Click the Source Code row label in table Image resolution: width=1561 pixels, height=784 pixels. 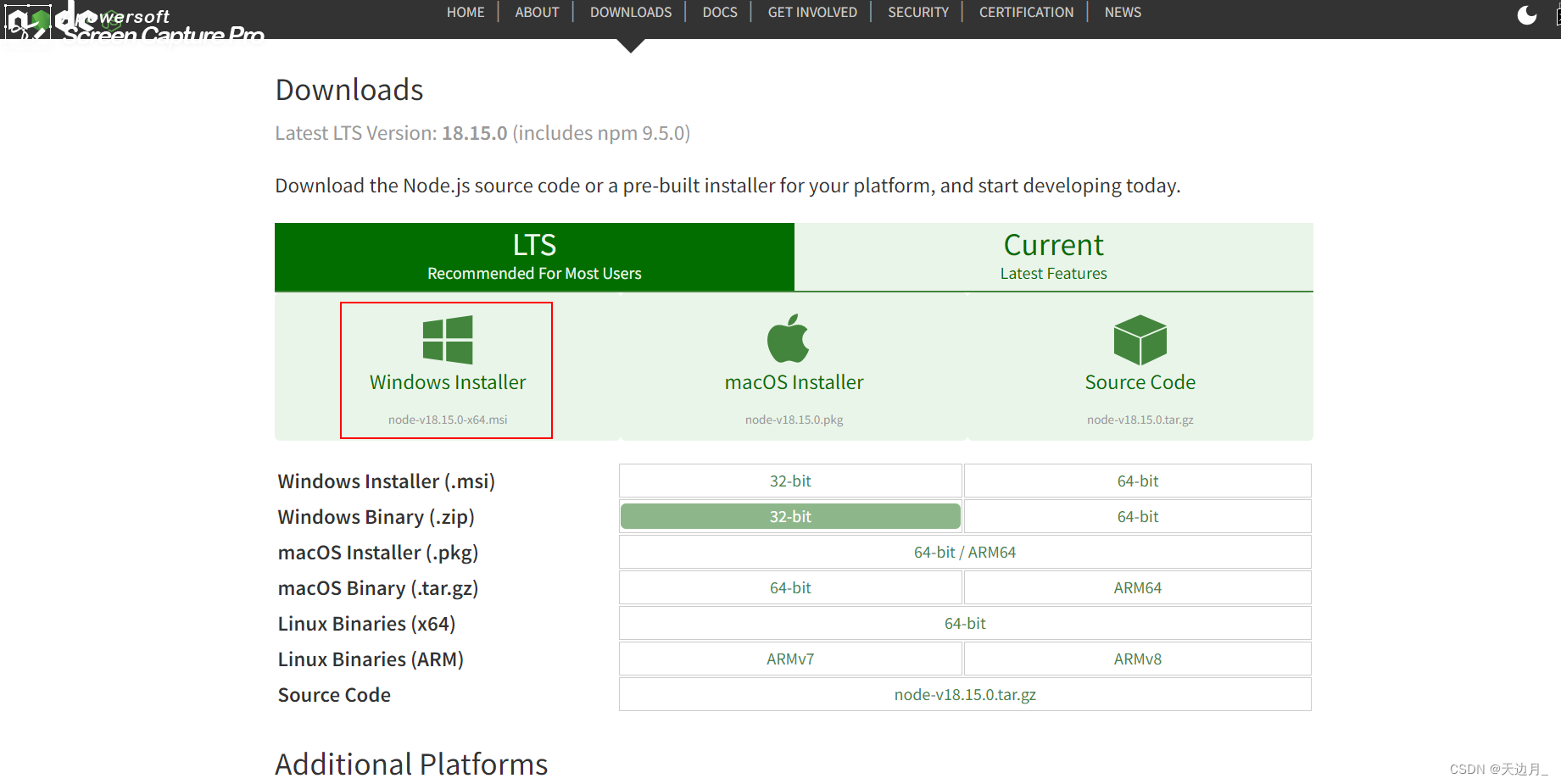(x=334, y=695)
